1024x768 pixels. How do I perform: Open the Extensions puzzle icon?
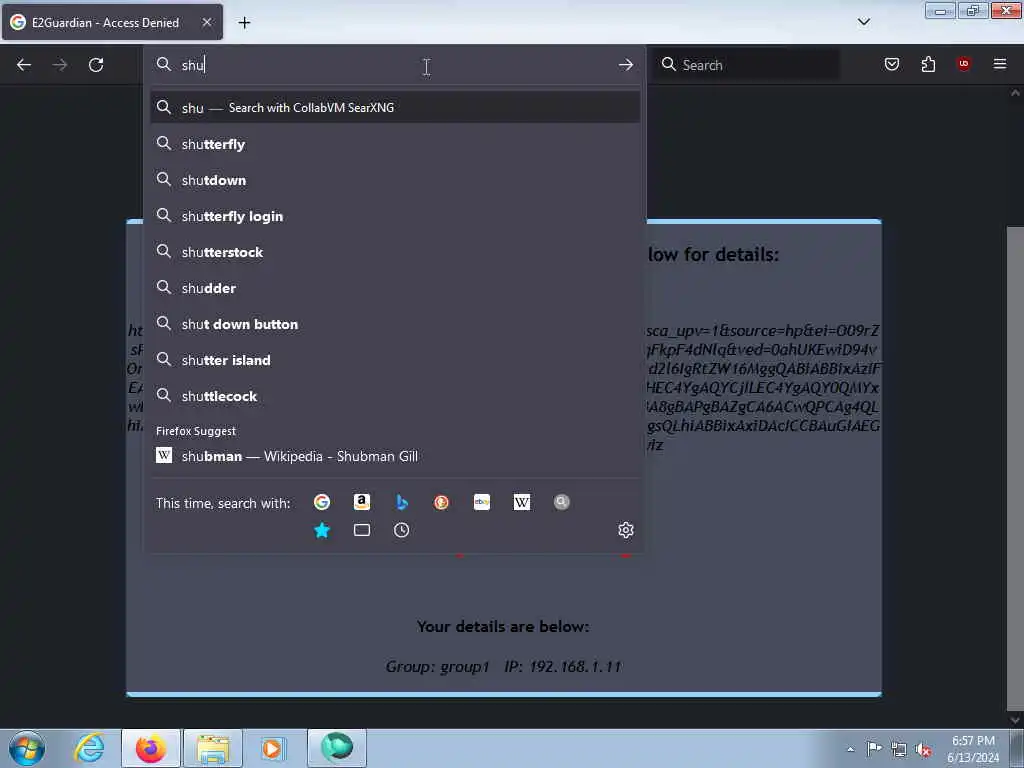pyautogui.click(x=928, y=64)
